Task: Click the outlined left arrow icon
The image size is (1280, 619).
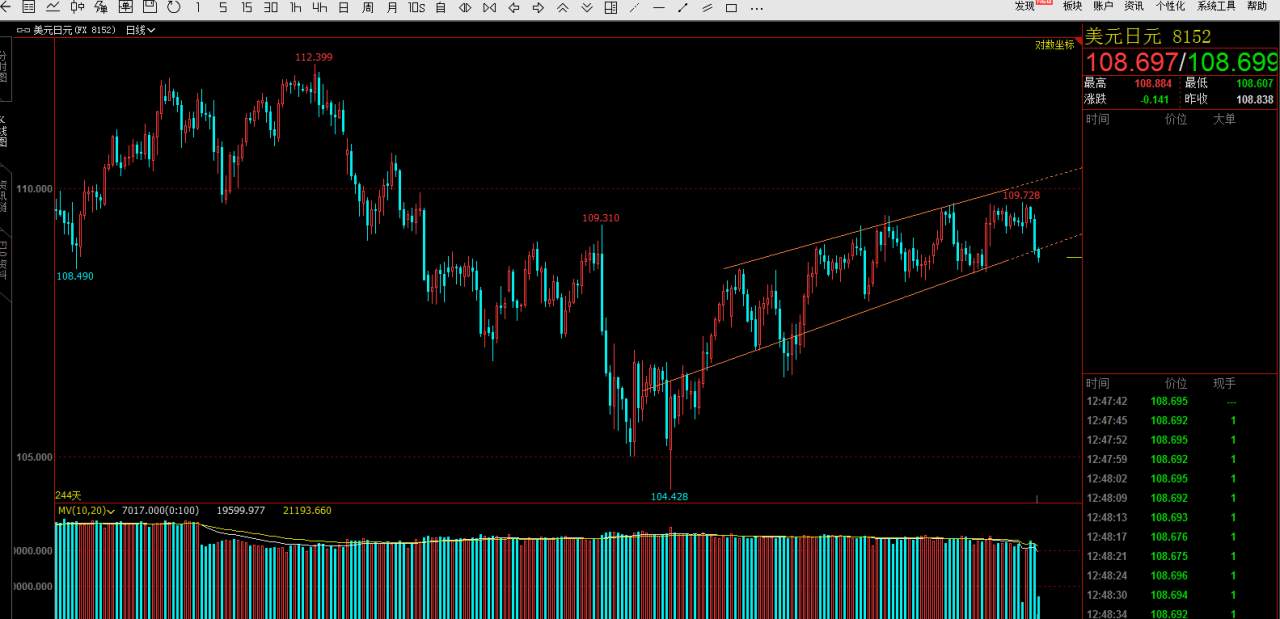Action: click(513, 7)
